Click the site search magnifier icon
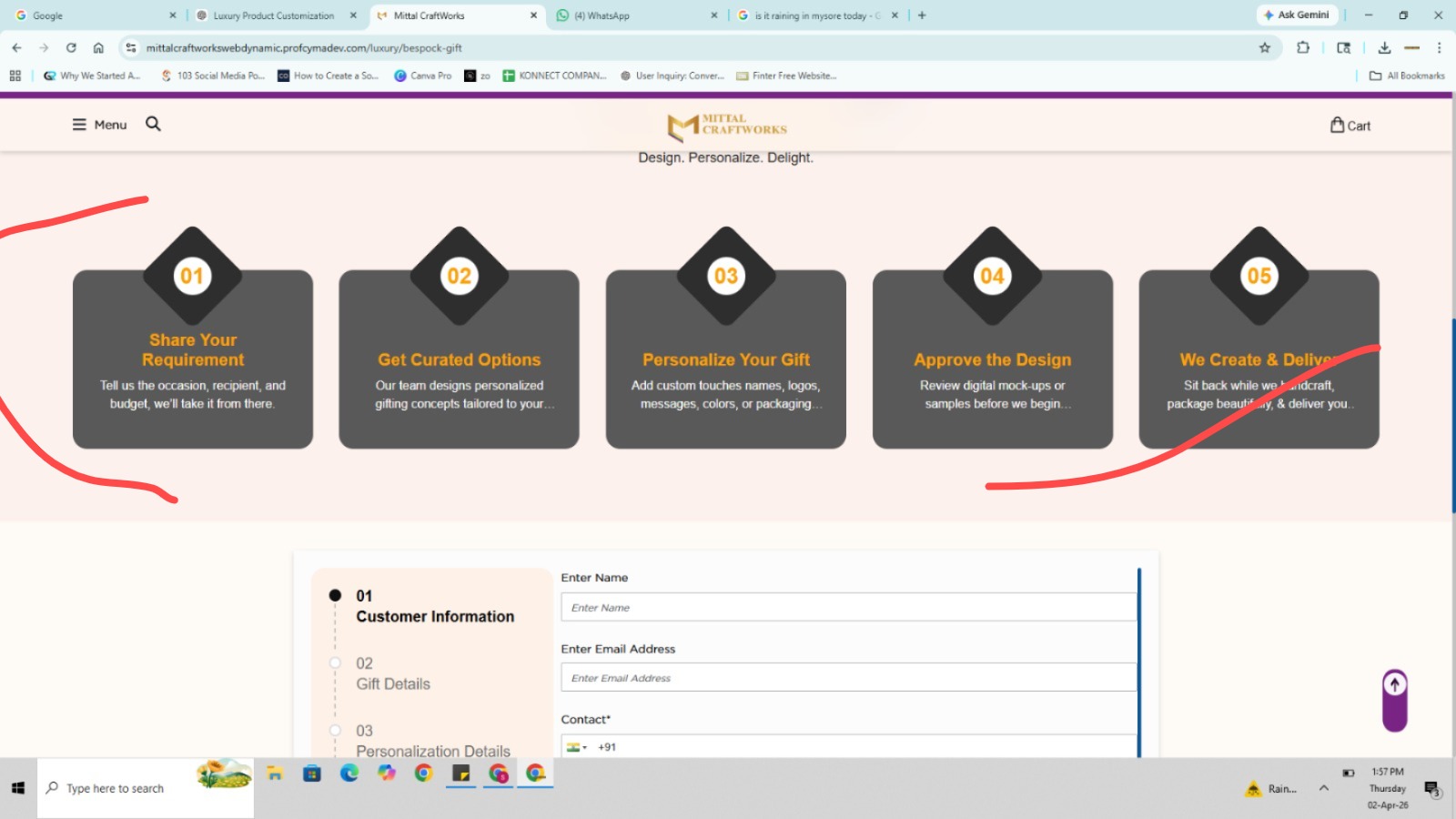This screenshot has width=1456, height=819. 153,124
